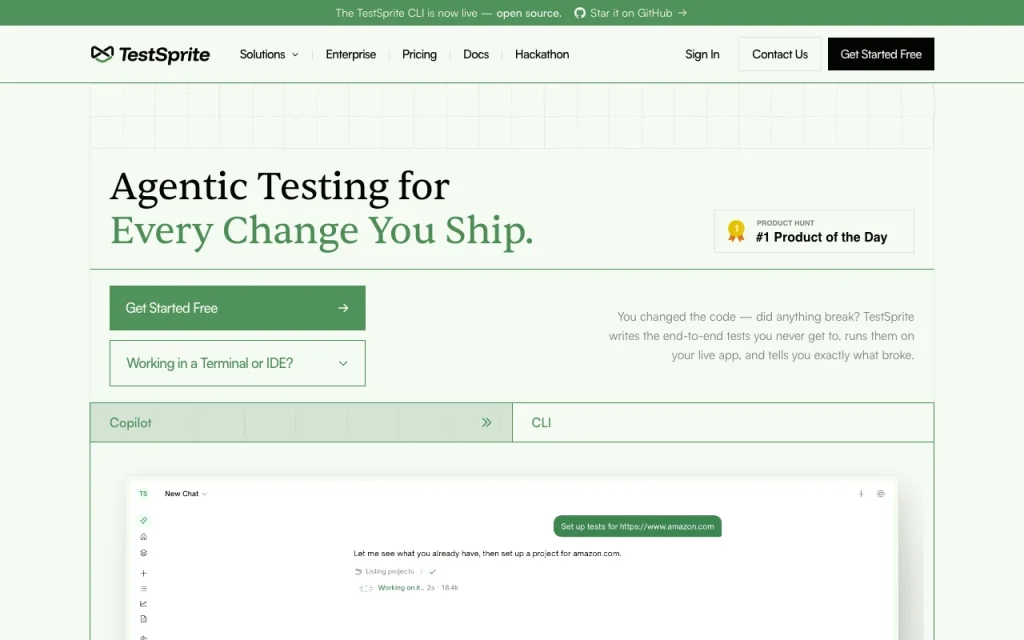
Task: Click the checkmark next to Listing projects
Action: click(x=432, y=571)
